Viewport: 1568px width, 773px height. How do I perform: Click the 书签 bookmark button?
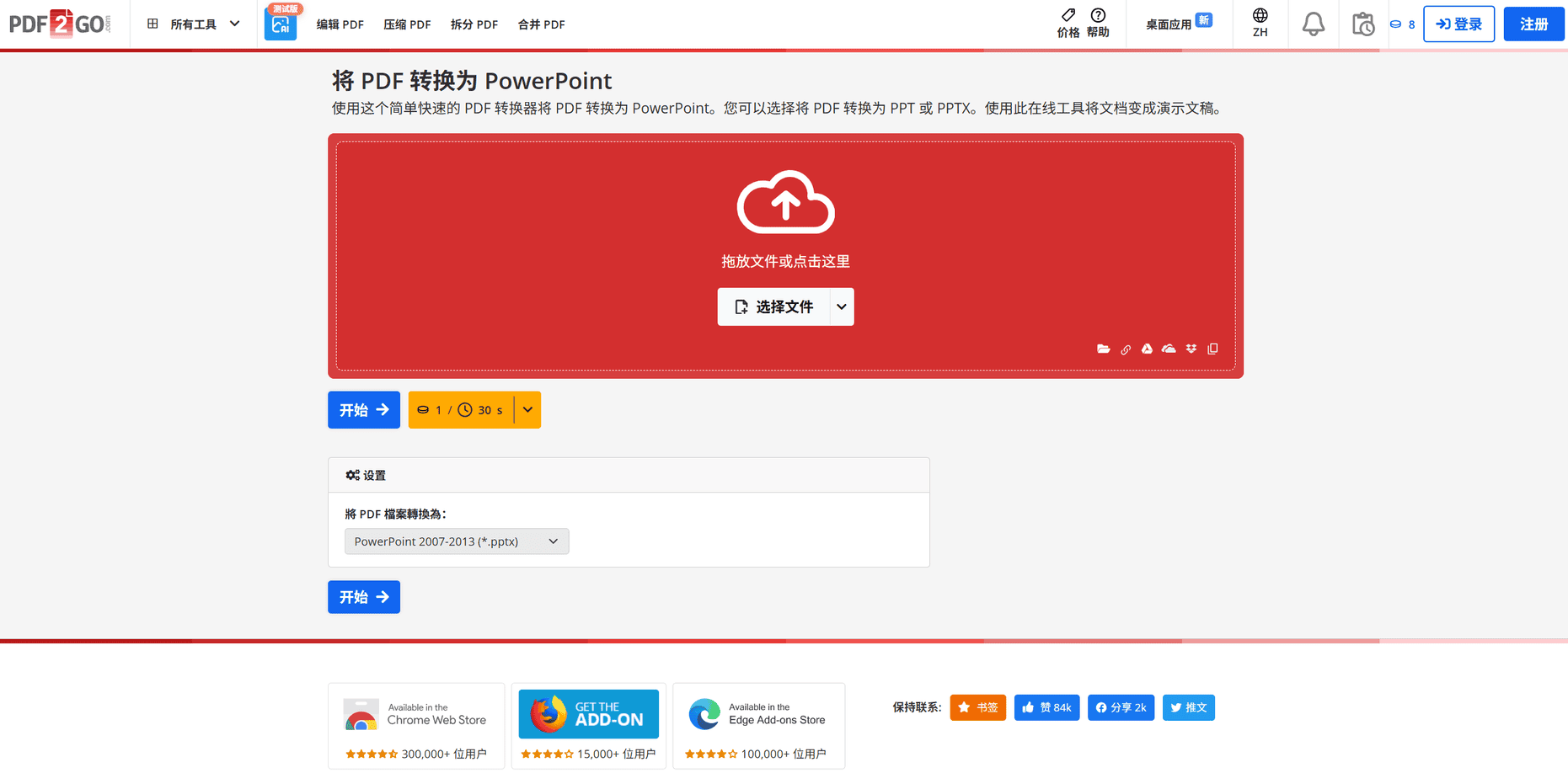[x=978, y=707]
